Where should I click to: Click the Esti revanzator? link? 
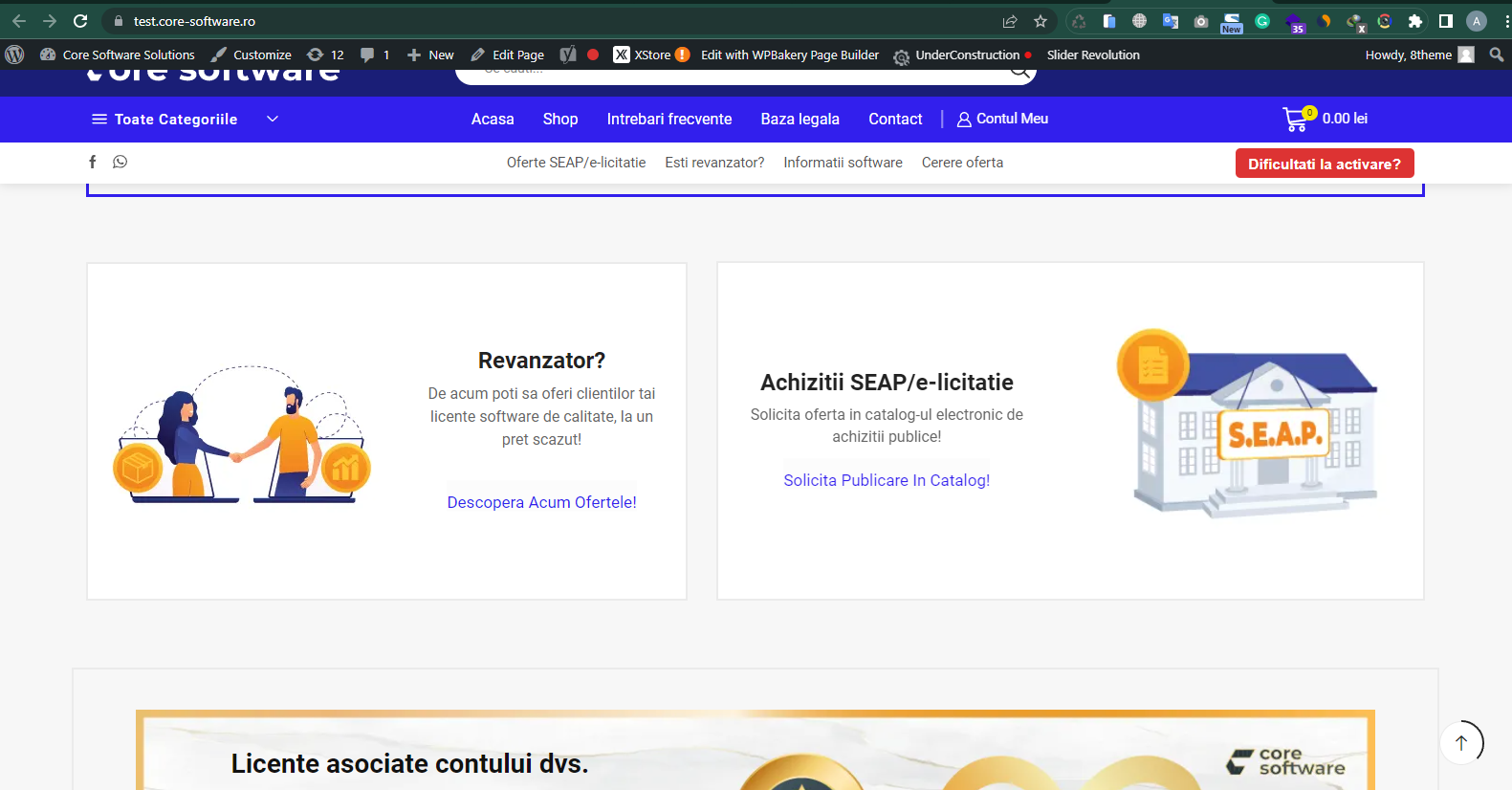714,163
